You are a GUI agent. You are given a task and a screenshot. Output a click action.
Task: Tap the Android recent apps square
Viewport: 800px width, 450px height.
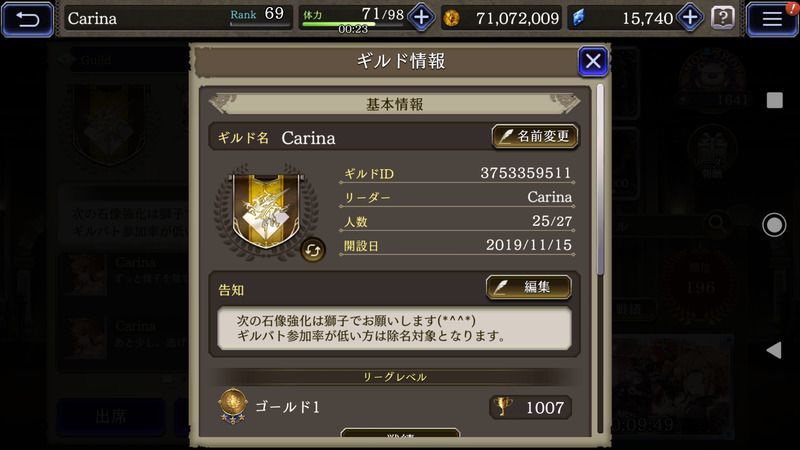pos(774,100)
